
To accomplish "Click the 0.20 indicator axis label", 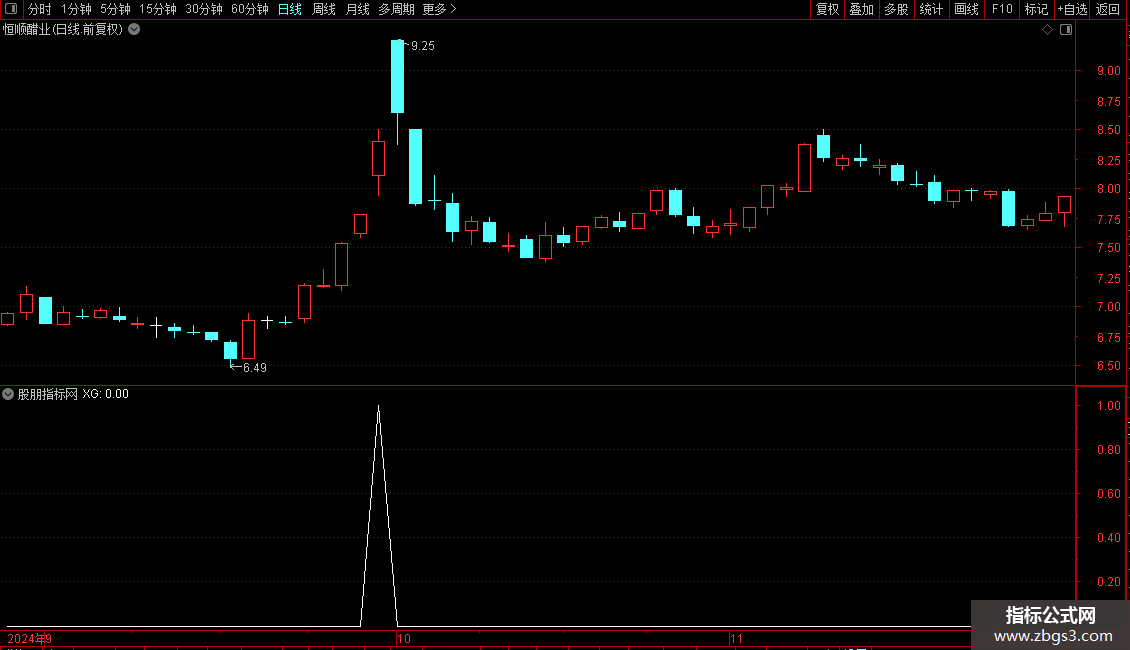I will (1108, 582).
